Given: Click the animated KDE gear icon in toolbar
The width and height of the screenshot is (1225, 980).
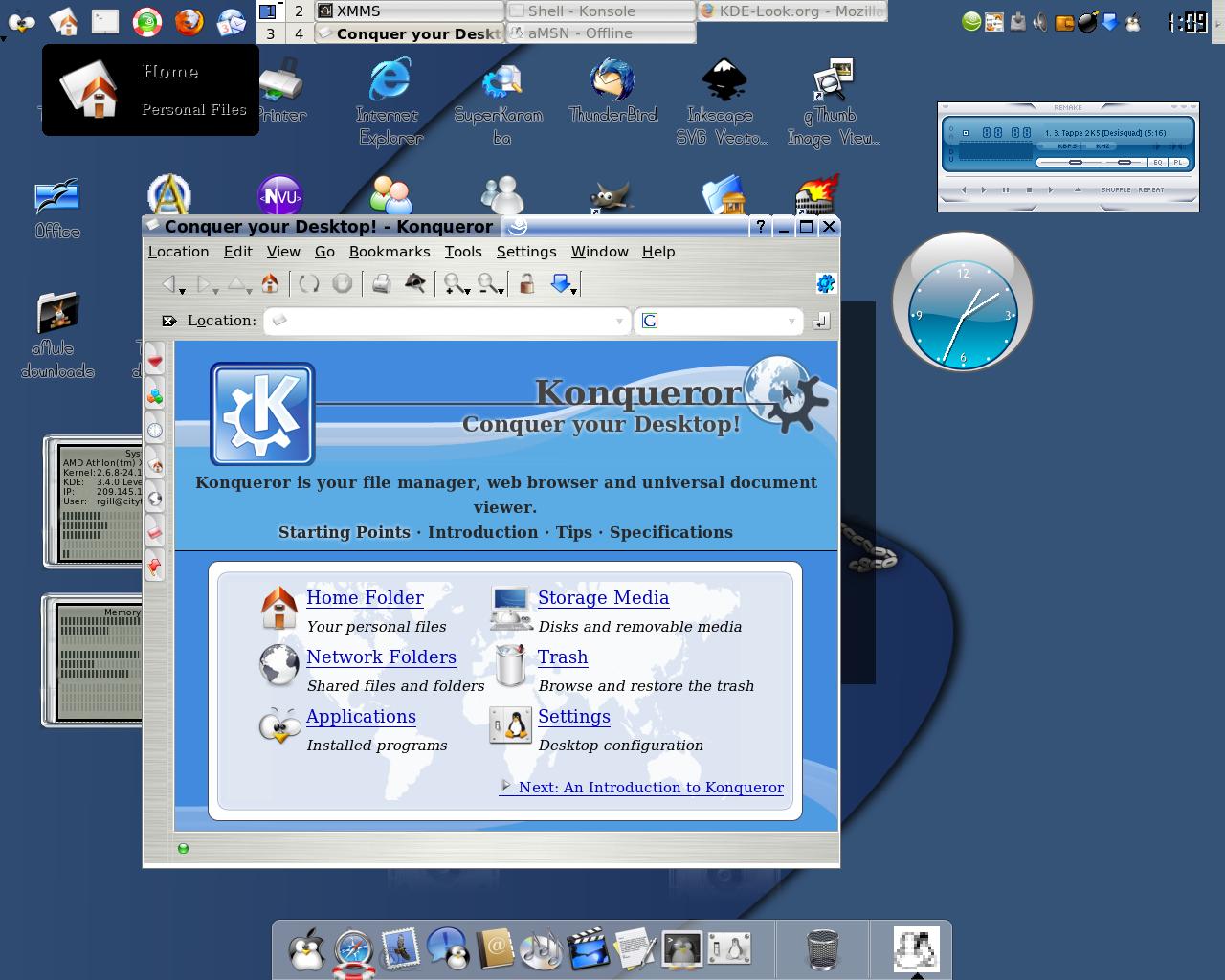Looking at the screenshot, I should 825,283.
